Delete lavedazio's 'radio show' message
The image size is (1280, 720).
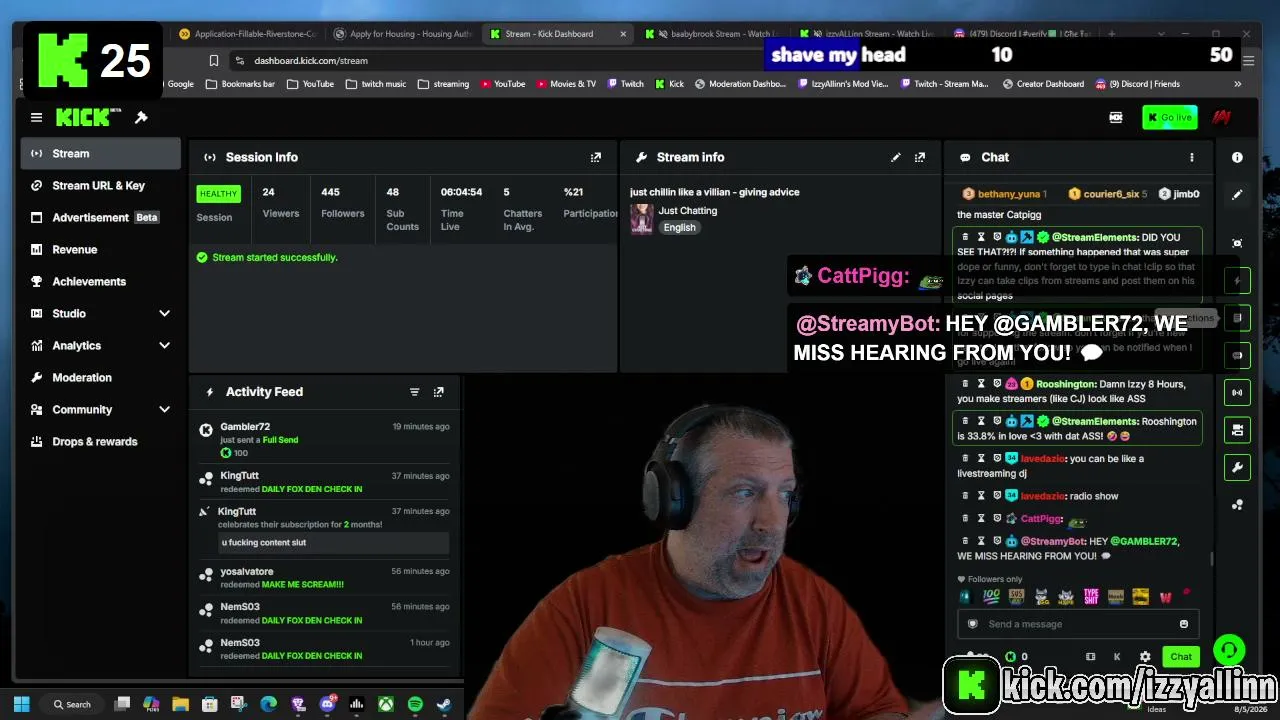(965, 496)
